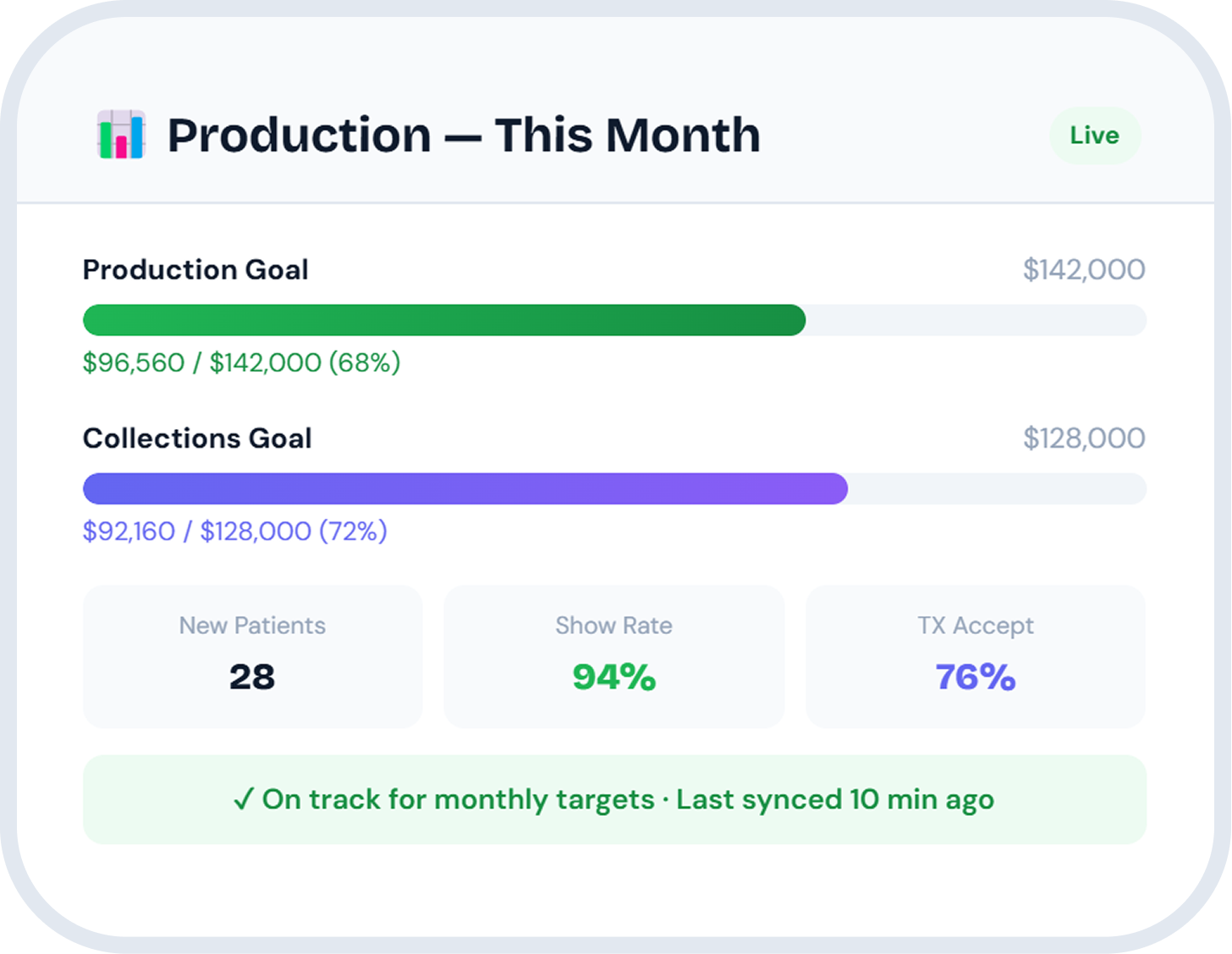This screenshot has height=954, width=1232.
Task: Click the Production — This Month title
Action: click(x=464, y=135)
